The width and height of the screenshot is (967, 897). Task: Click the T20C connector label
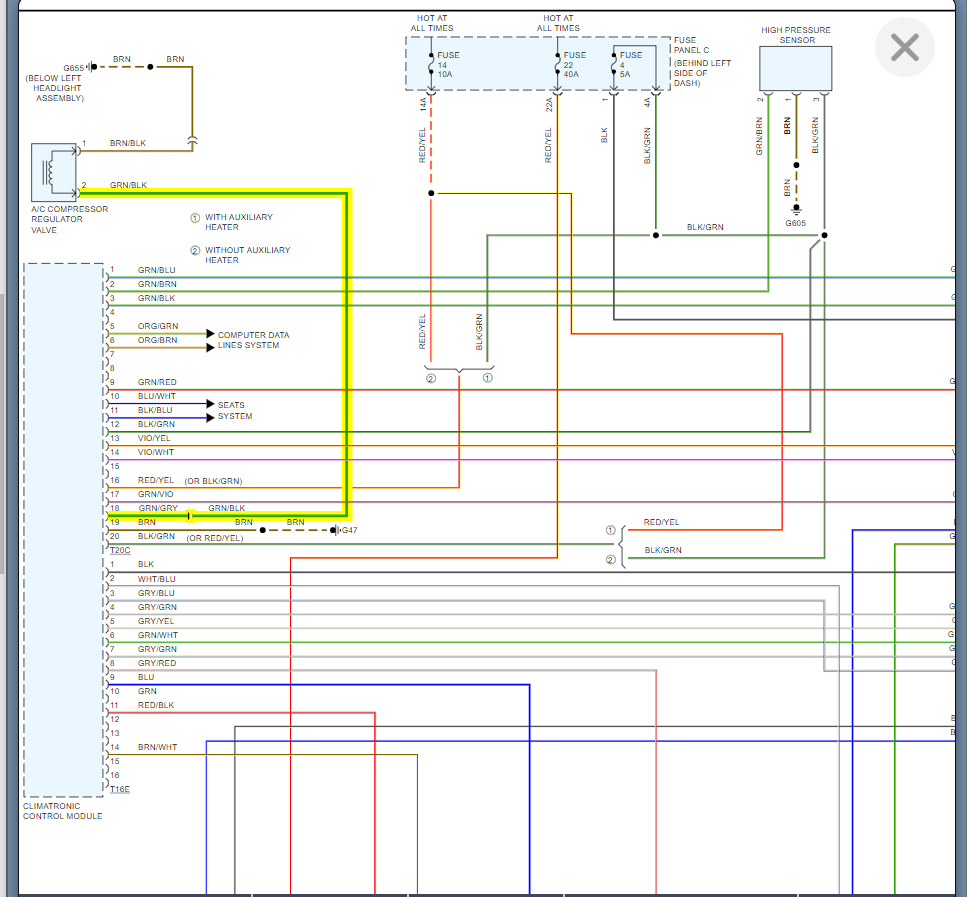pyautogui.click(x=120, y=550)
